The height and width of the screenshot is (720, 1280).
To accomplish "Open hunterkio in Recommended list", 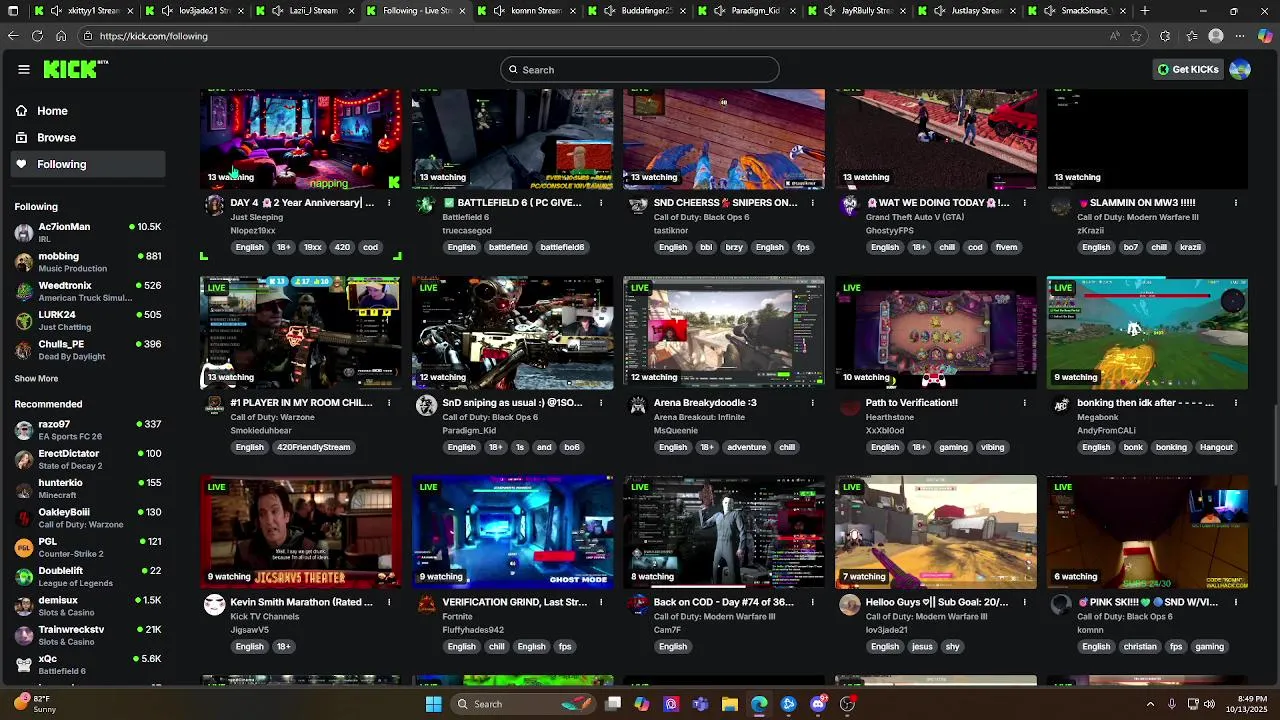I will (x=88, y=488).
